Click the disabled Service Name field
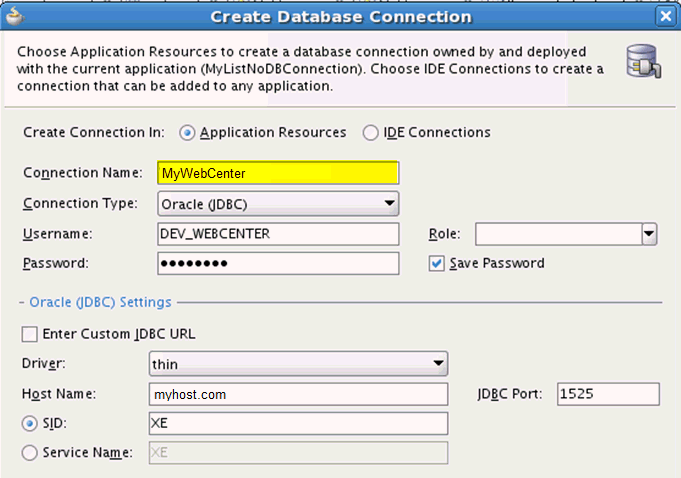This screenshot has height=478, width=681. tap(298, 453)
